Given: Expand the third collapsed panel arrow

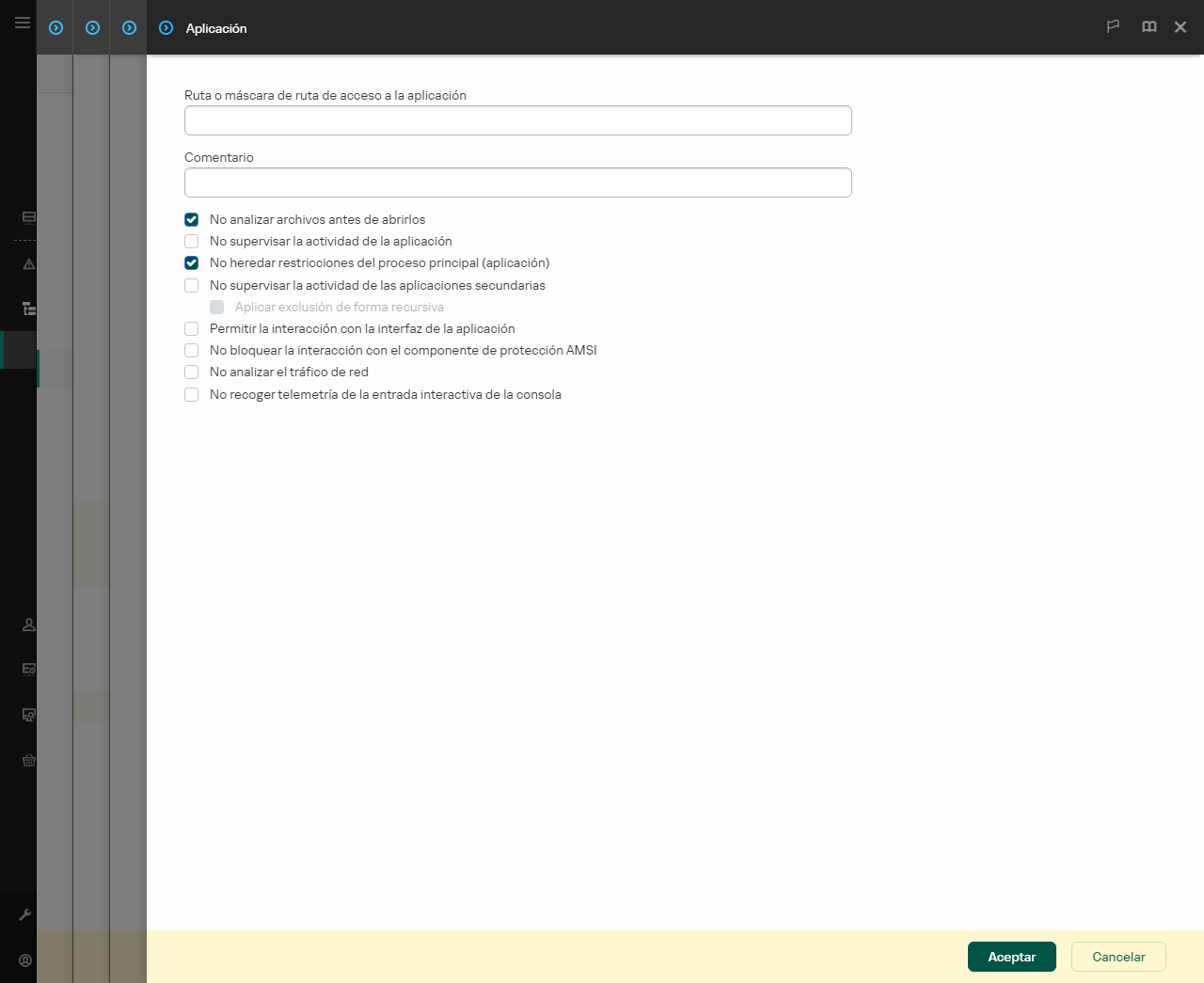Looking at the screenshot, I should [129, 28].
